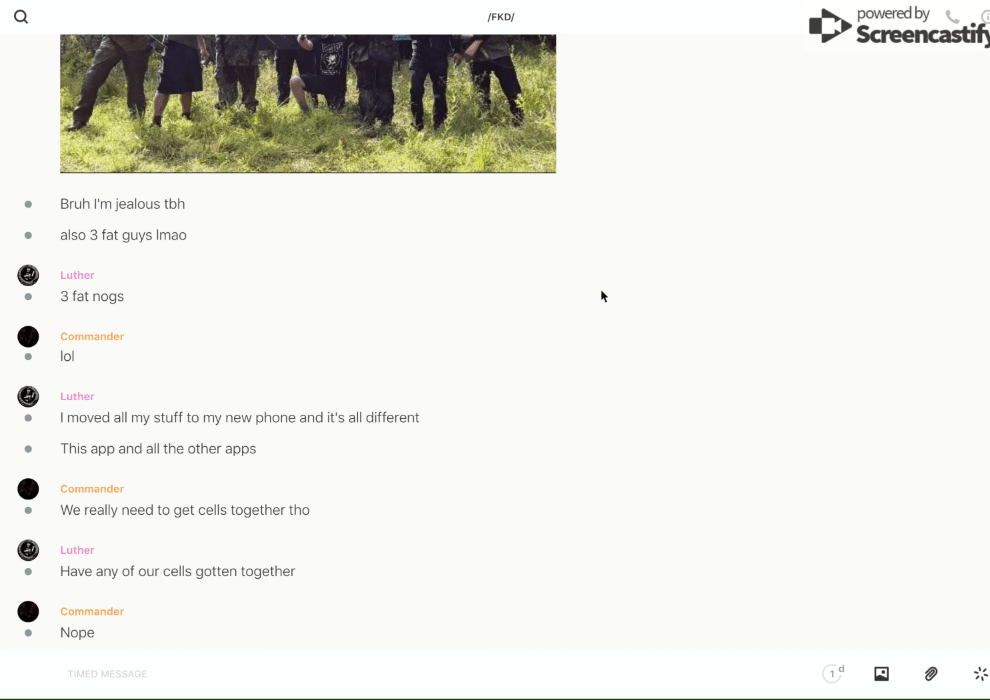Click the Luther name above "Have any of our cells"
The height and width of the screenshot is (700, 990).
(x=77, y=550)
